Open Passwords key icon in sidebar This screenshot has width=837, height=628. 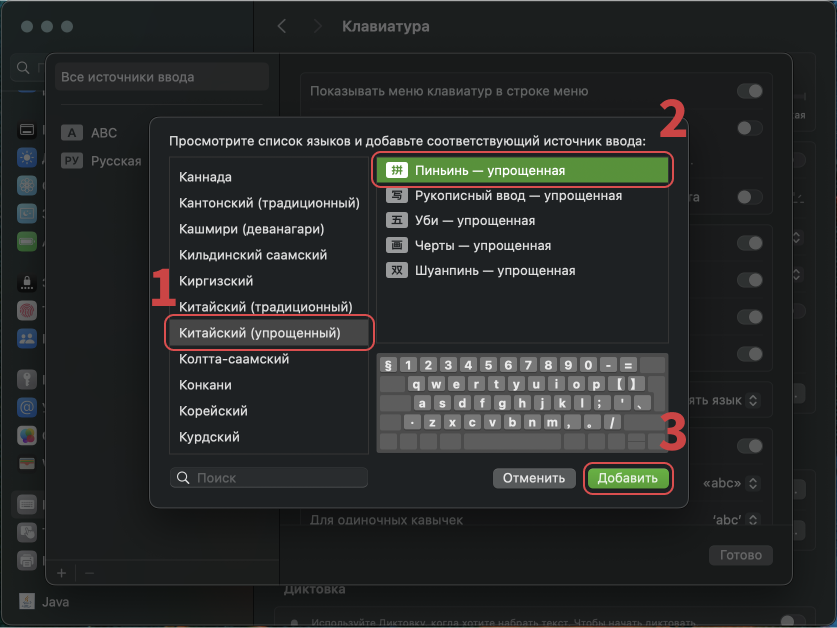click(27, 379)
